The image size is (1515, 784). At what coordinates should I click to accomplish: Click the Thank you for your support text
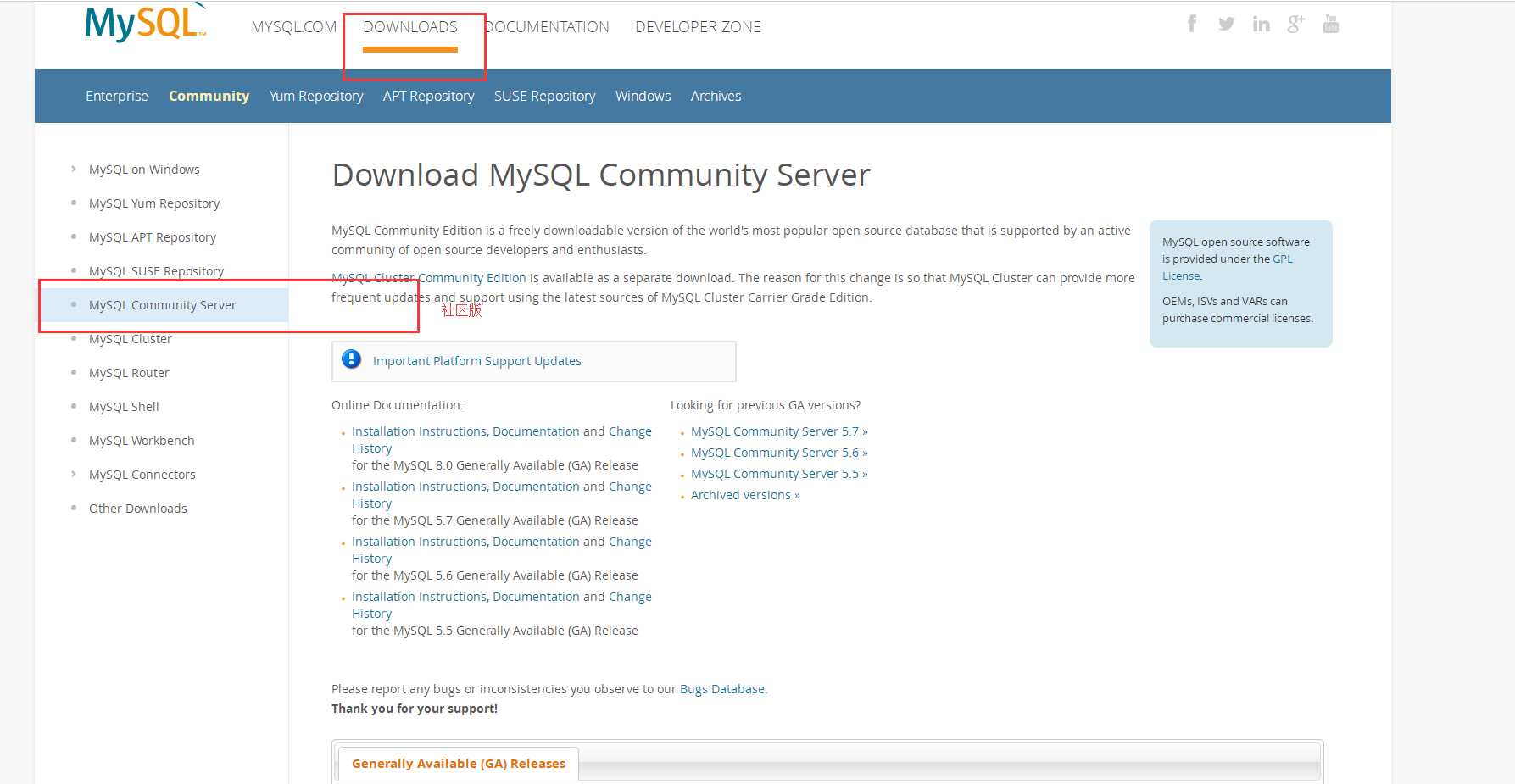415,709
